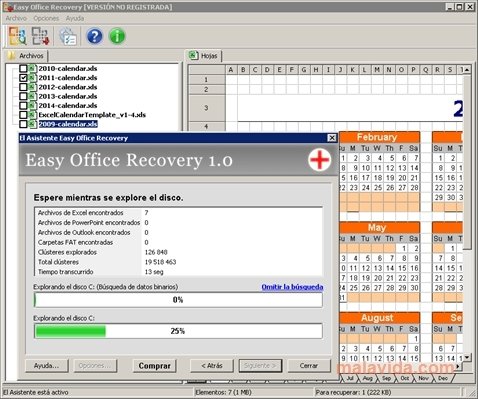Screen dimensions: 478x399
Task: Uncheck the 2011-calendar.xls checkbox
Action: click(x=23, y=78)
